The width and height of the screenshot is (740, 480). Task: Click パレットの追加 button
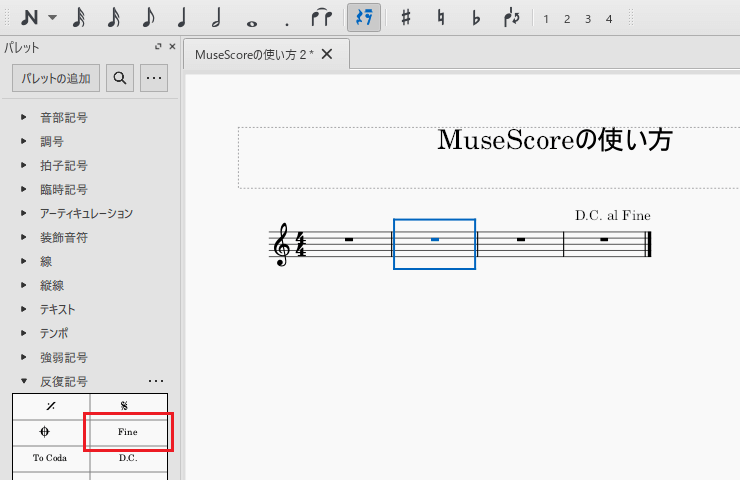point(56,78)
